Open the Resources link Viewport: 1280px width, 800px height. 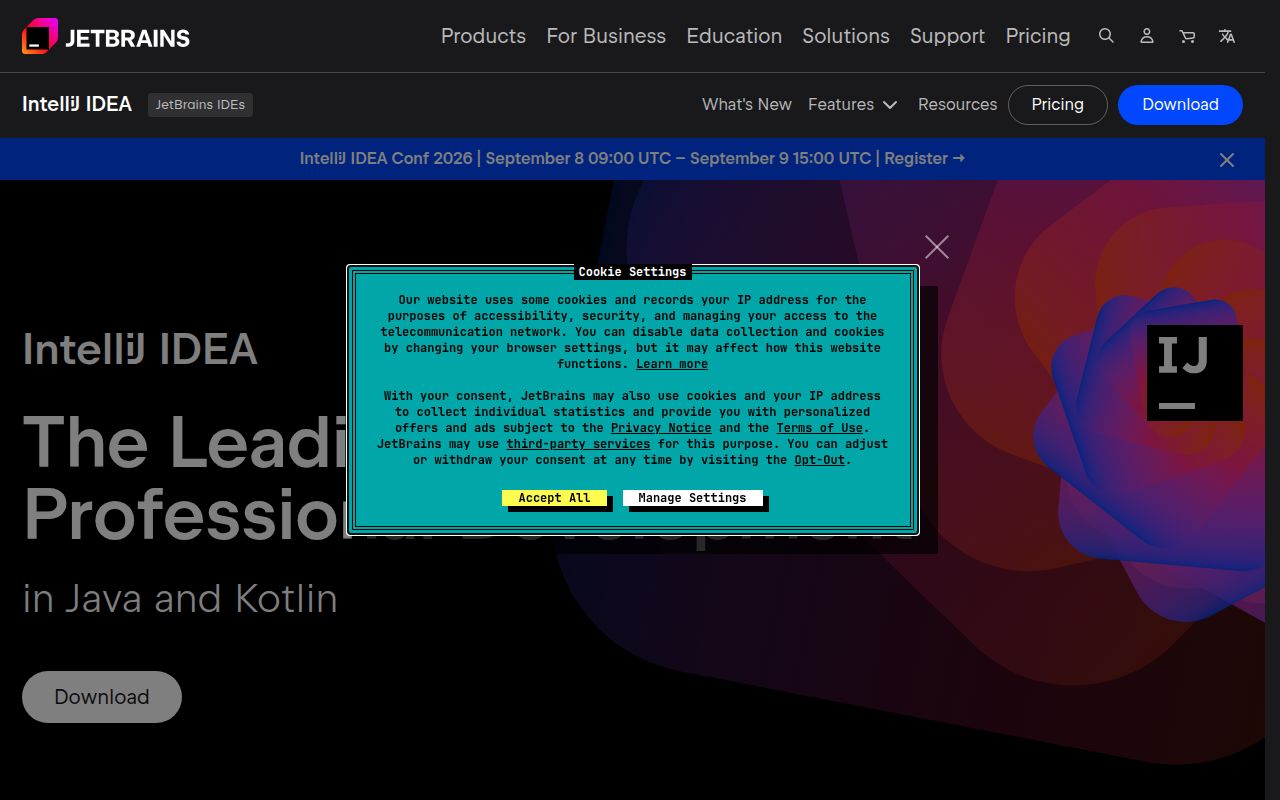point(957,104)
